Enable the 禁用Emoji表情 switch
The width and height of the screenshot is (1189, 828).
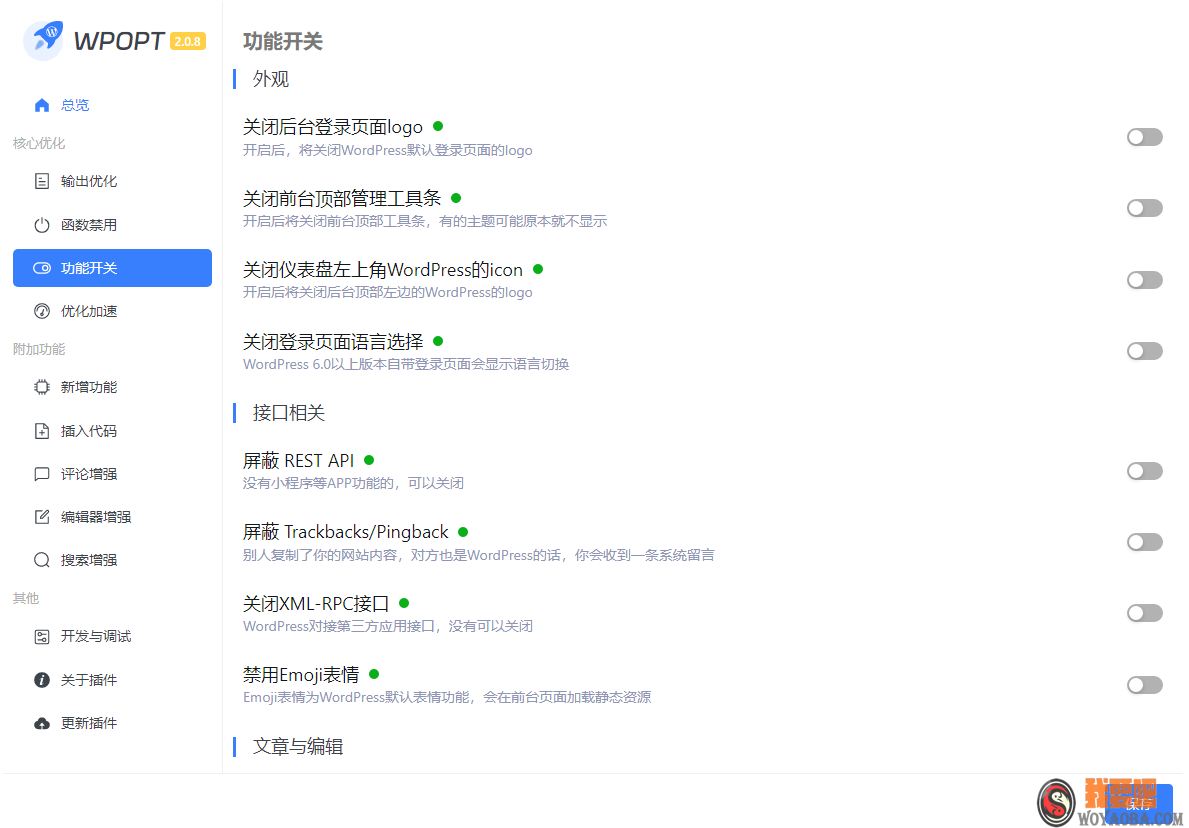pyautogui.click(x=1144, y=684)
